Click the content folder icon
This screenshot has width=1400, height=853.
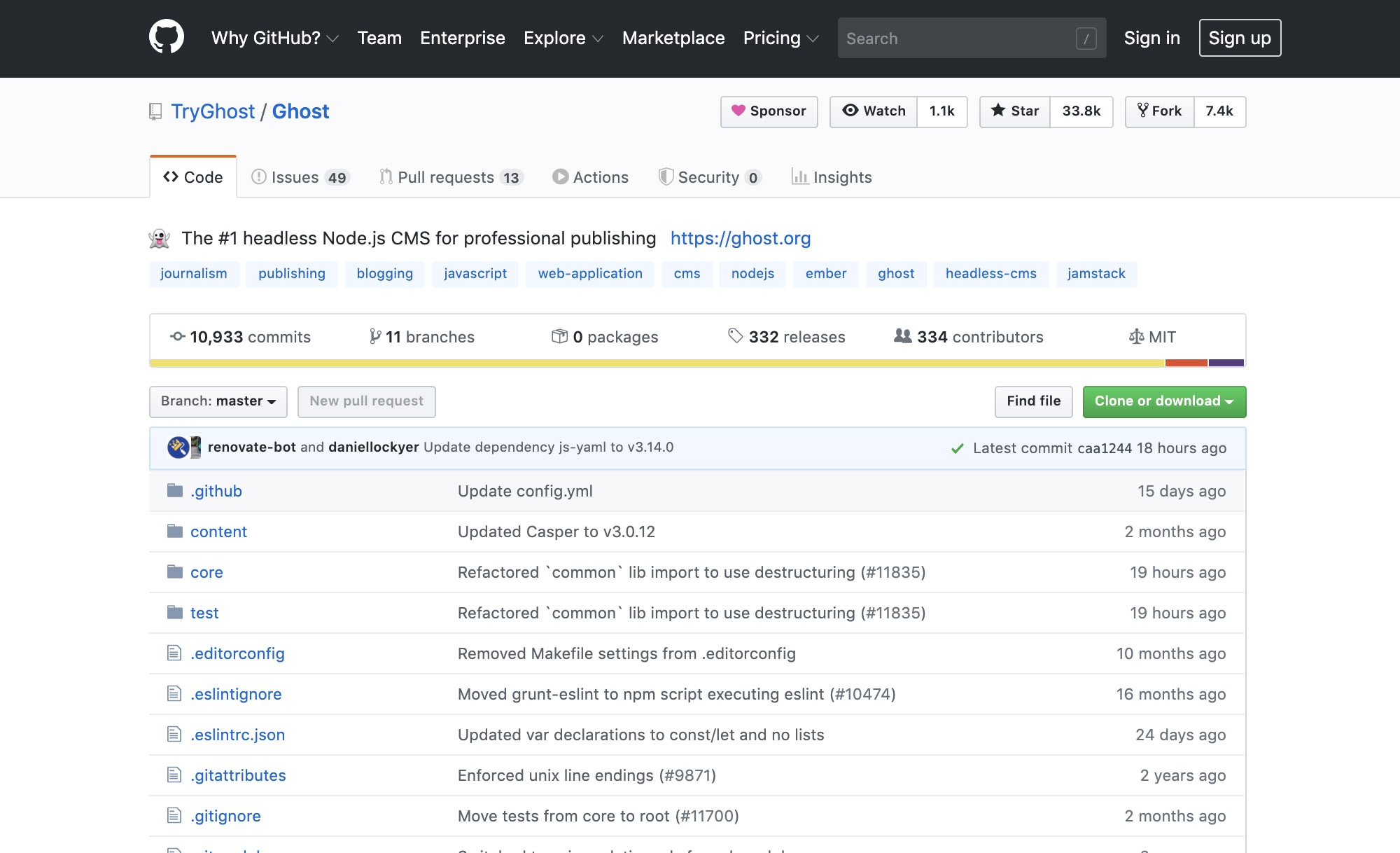(175, 532)
